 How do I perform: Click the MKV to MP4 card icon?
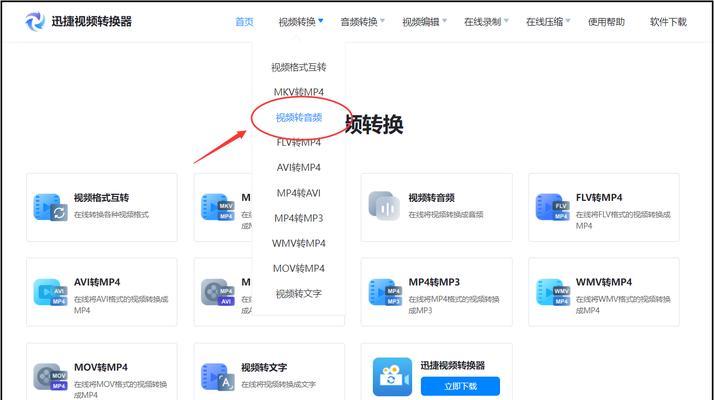pos(218,208)
